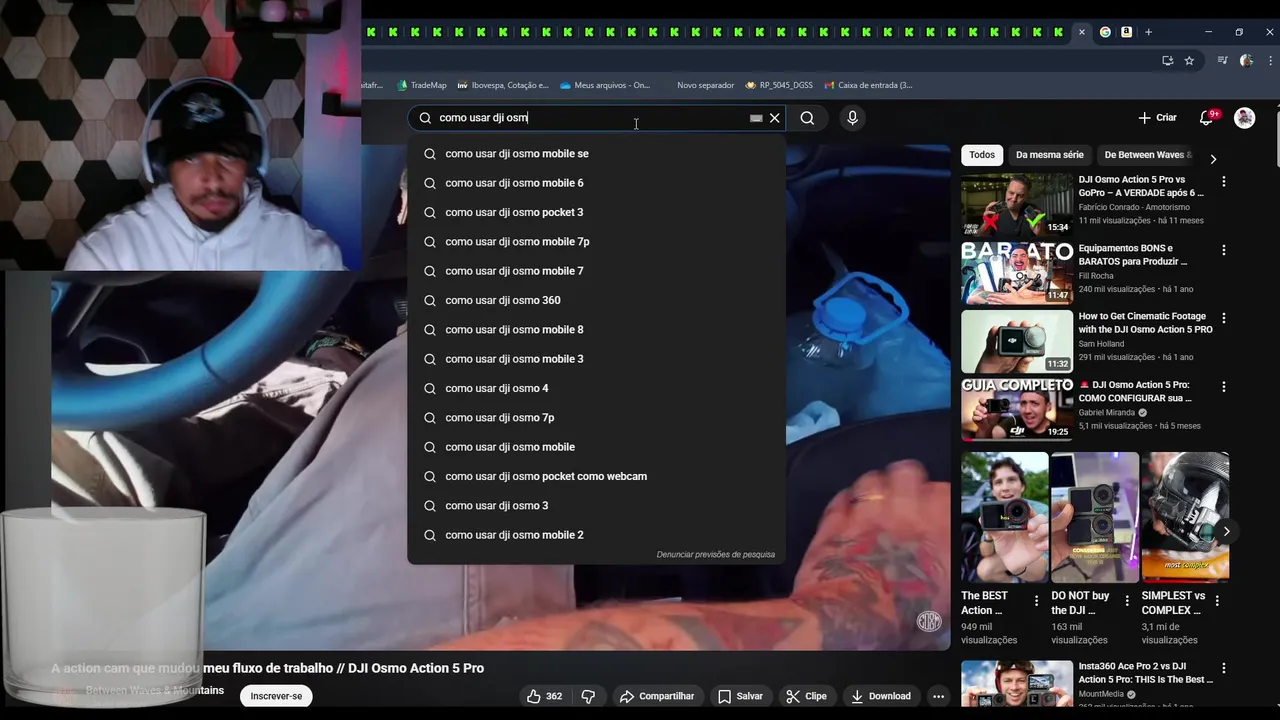
Task: Click the Criar button
Action: [1157, 118]
